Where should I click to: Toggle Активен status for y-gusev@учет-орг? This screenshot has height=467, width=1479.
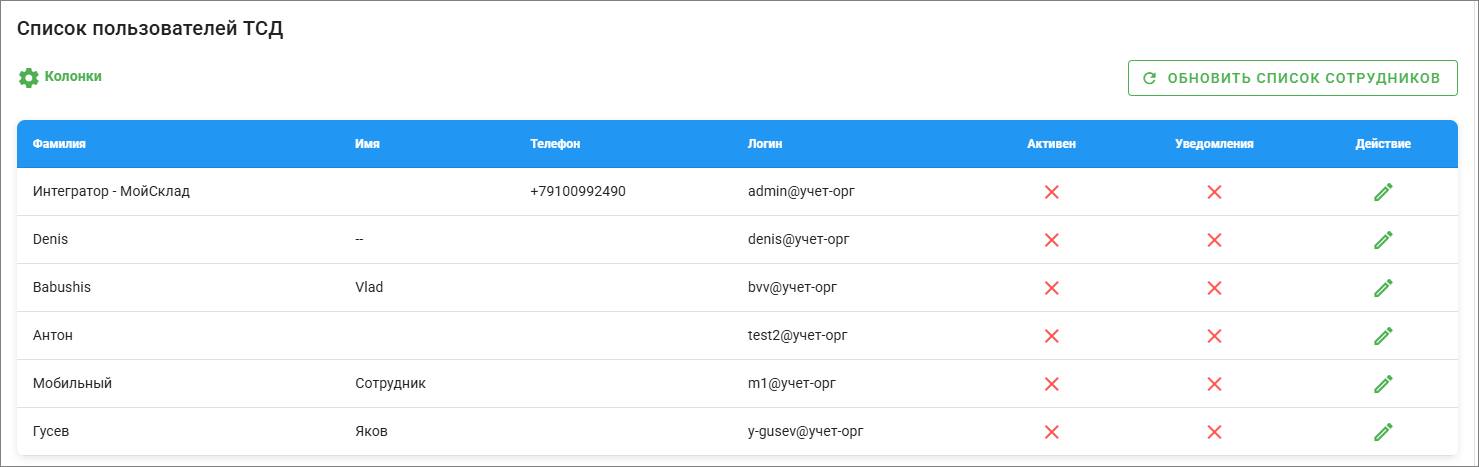[1051, 432]
